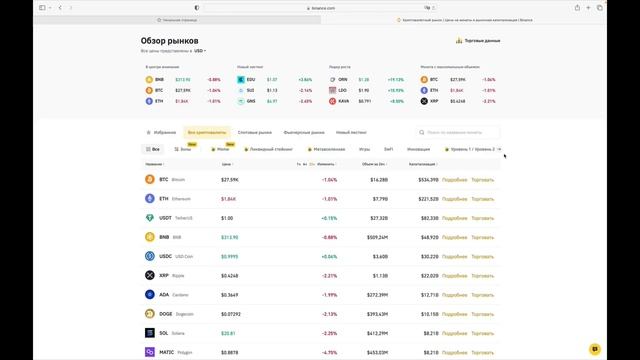Screen dimensions: 640x360
Task: Sort table by Название column header
Action: pos(155,164)
